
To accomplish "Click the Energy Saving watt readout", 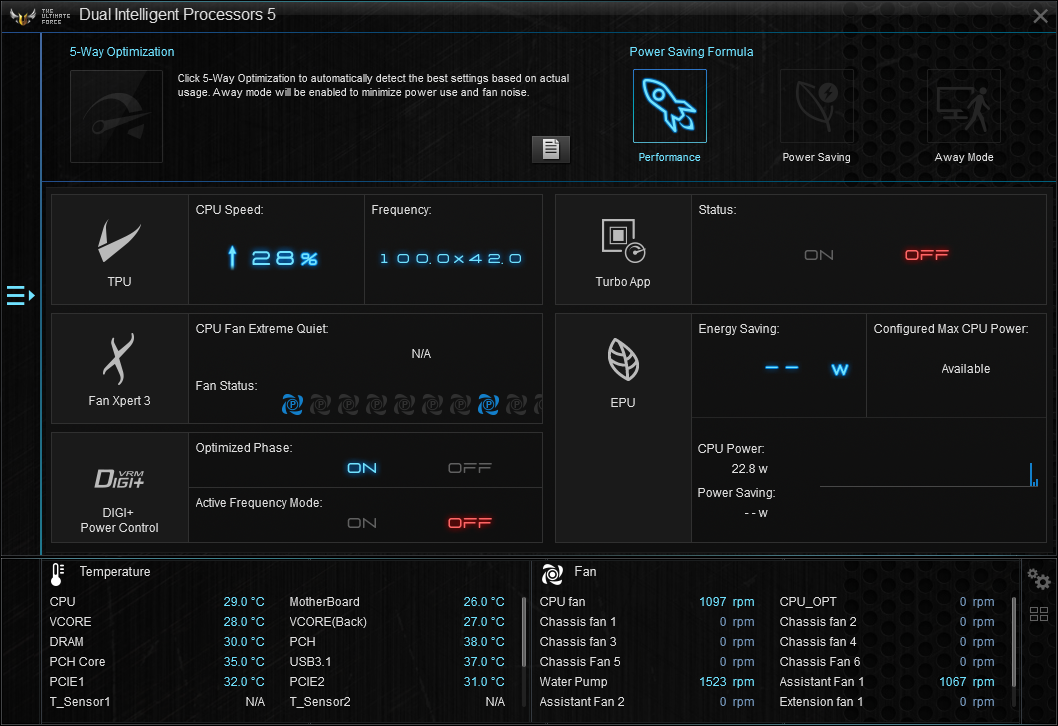I will (806, 369).
